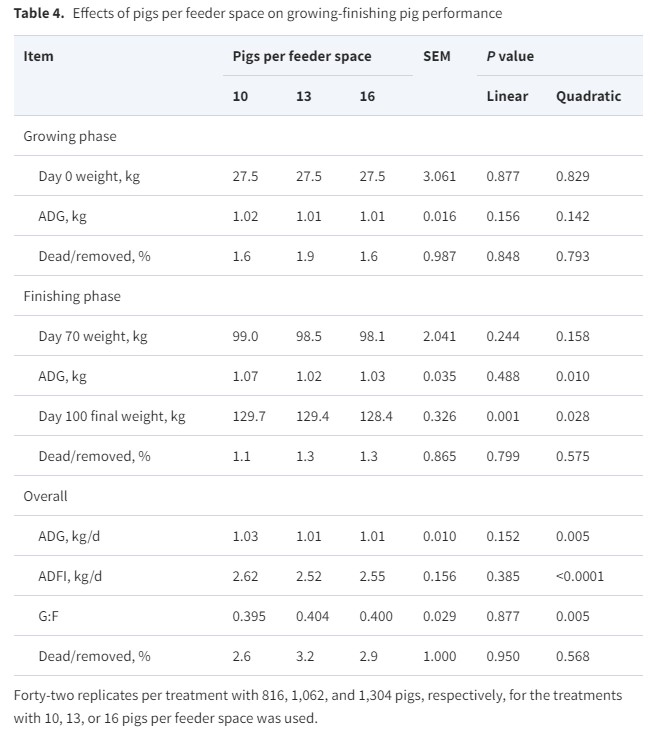
Task: Select the 129.7 final weight cell
Action: [x=249, y=416]
